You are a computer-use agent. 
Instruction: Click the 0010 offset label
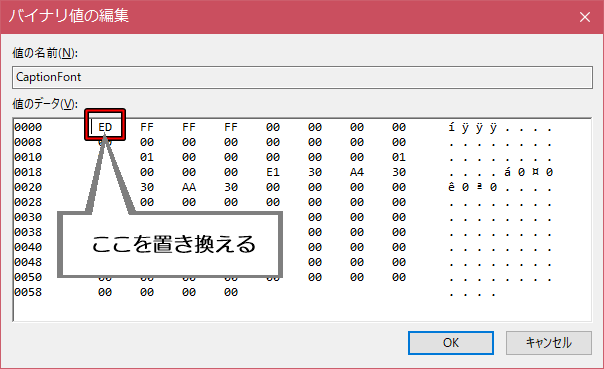coord(28,157)
